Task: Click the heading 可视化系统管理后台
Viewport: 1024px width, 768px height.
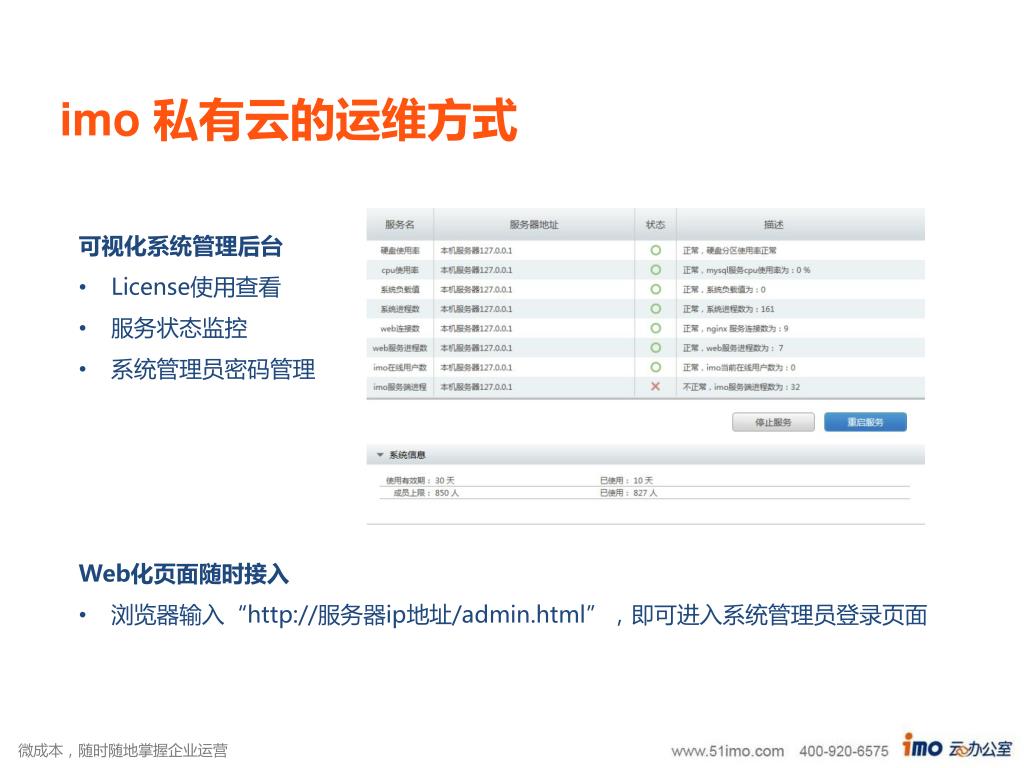Action: click(181, 247)
